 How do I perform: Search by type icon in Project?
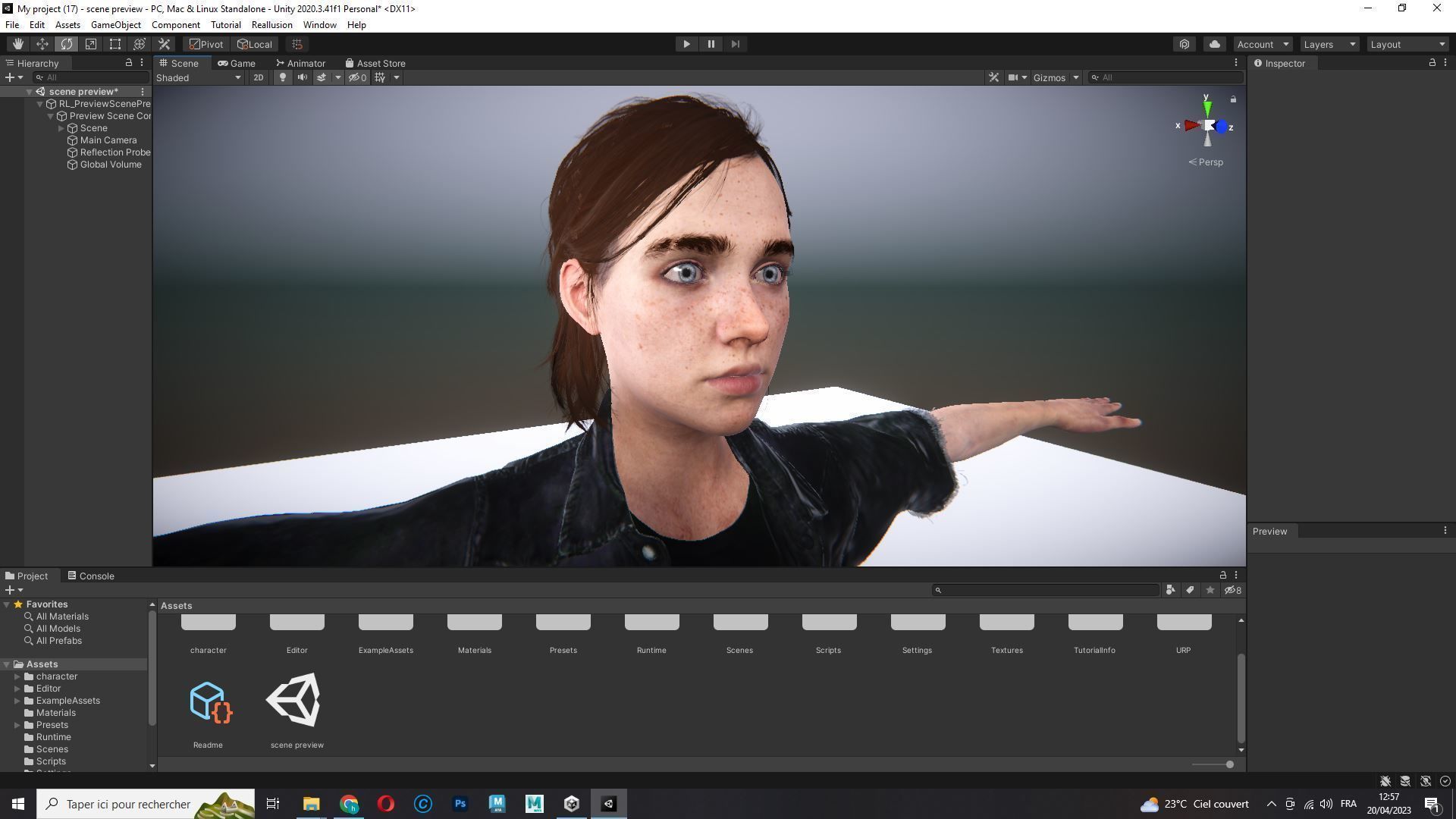coord(1171,590)
